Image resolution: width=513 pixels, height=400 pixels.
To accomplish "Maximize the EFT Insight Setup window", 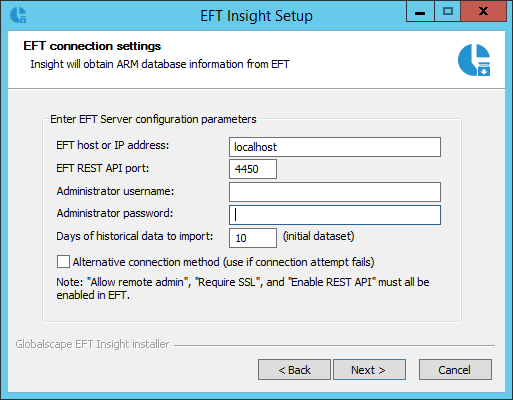I will point(447,12).
